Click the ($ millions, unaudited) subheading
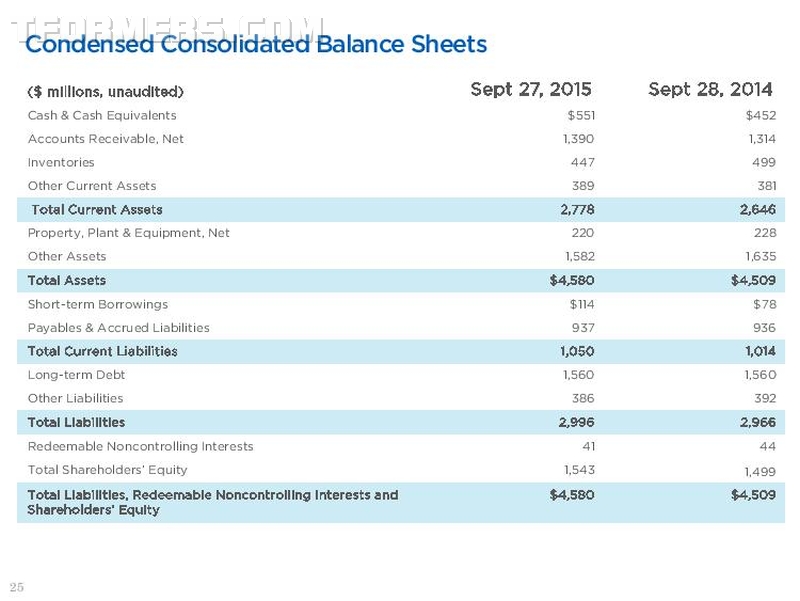 pyautogui.click(x=106, y=92)
